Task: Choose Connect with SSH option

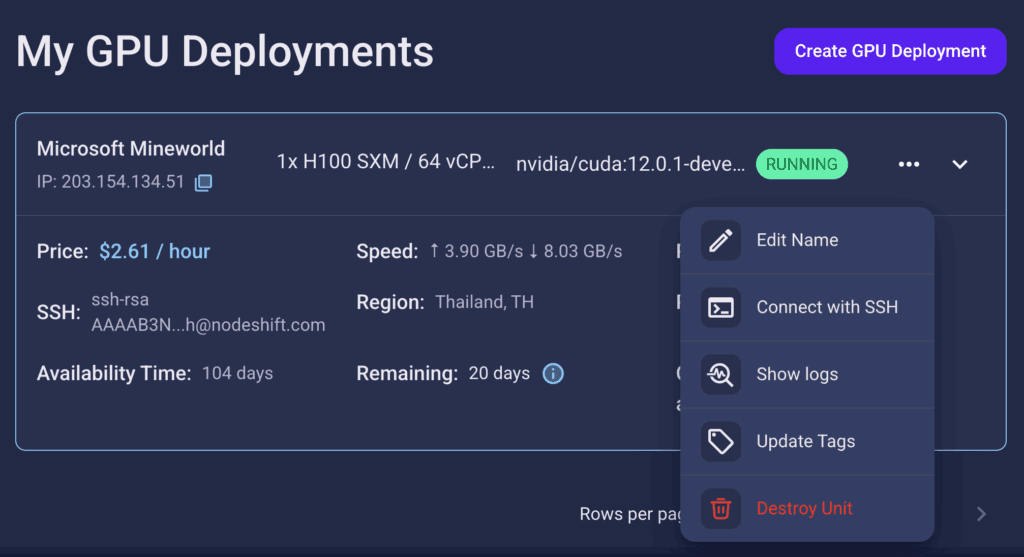Action: (807, 308)
